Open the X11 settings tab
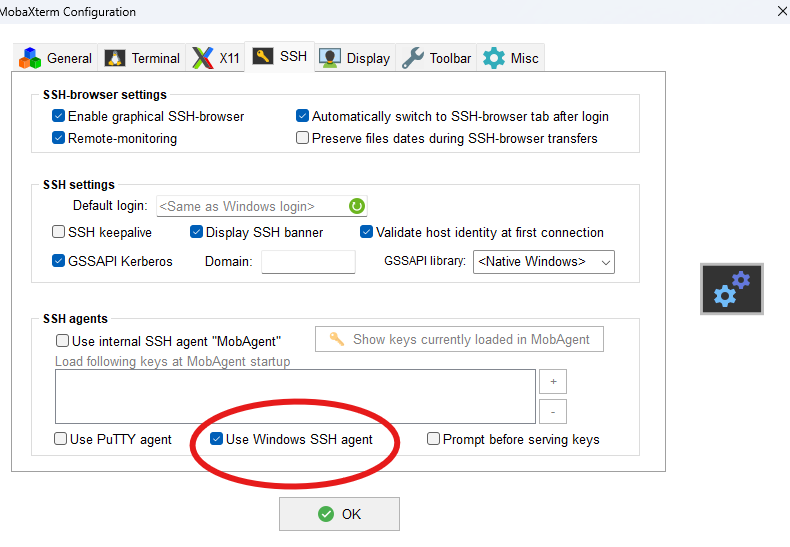Viewport: 790px width, 547px height. tap(216, 58)
